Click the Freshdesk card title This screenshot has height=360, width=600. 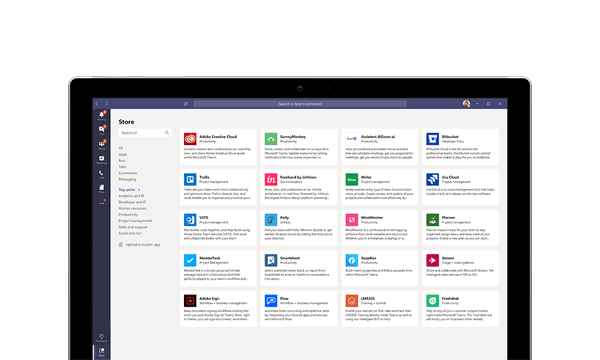click(450, 298)
